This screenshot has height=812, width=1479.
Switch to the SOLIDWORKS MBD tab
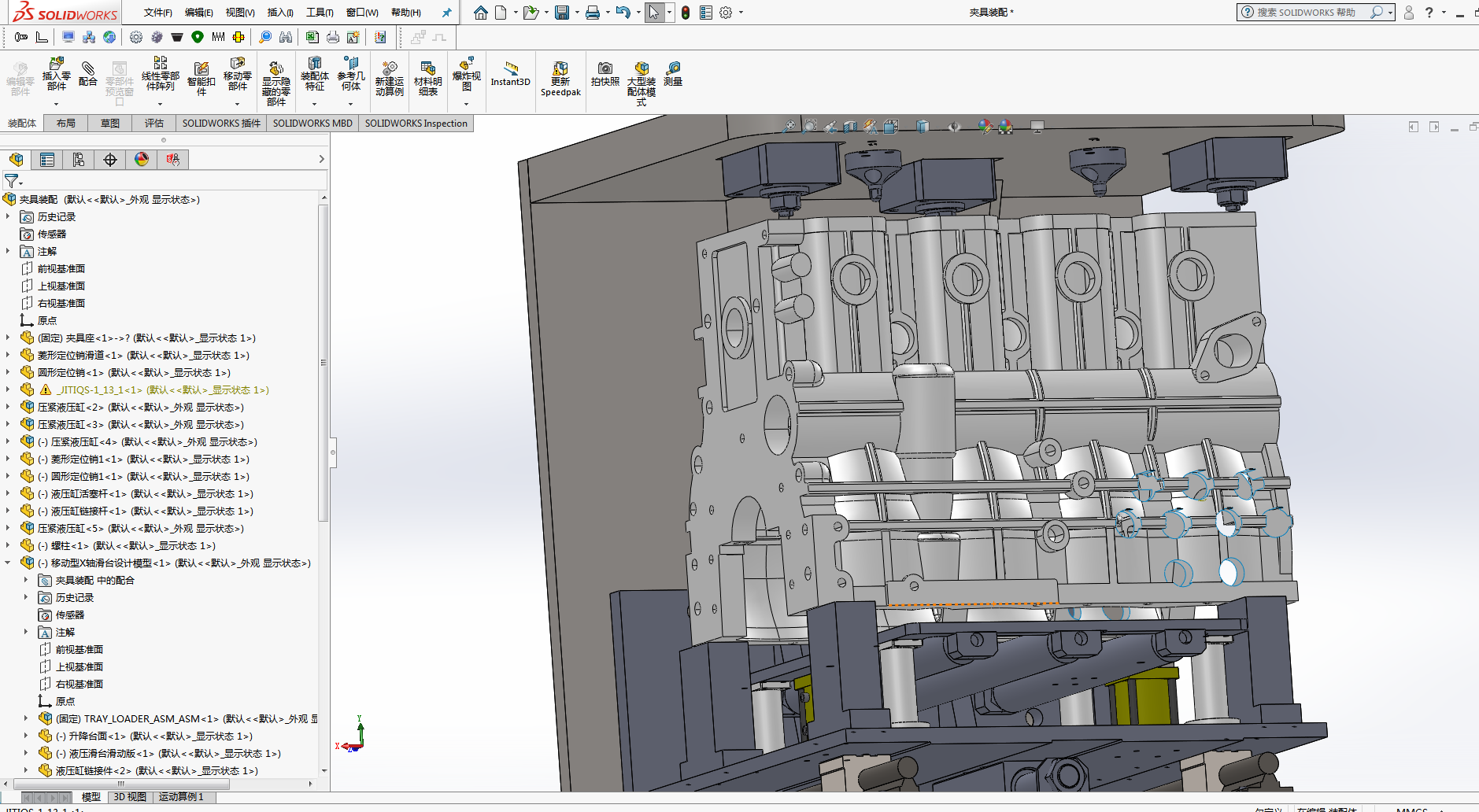click(x=312, y=124)
